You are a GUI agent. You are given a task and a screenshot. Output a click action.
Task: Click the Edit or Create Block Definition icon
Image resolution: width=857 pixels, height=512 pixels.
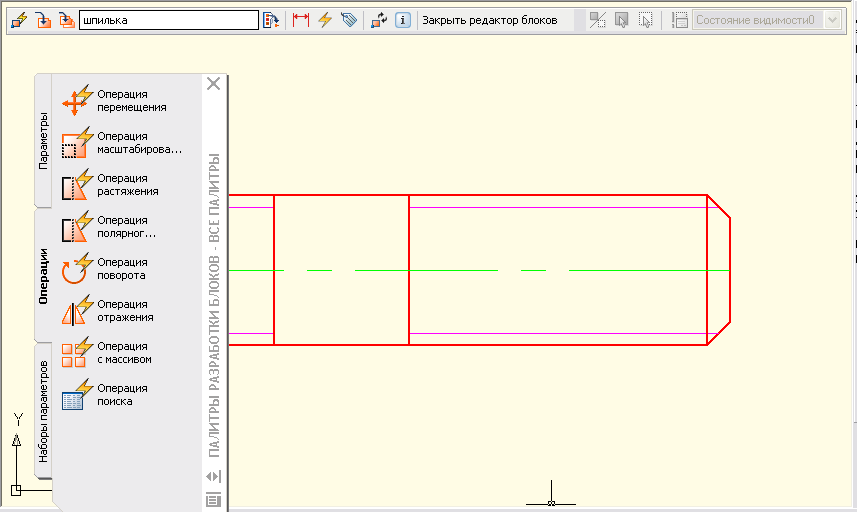(x=19, y=20)
